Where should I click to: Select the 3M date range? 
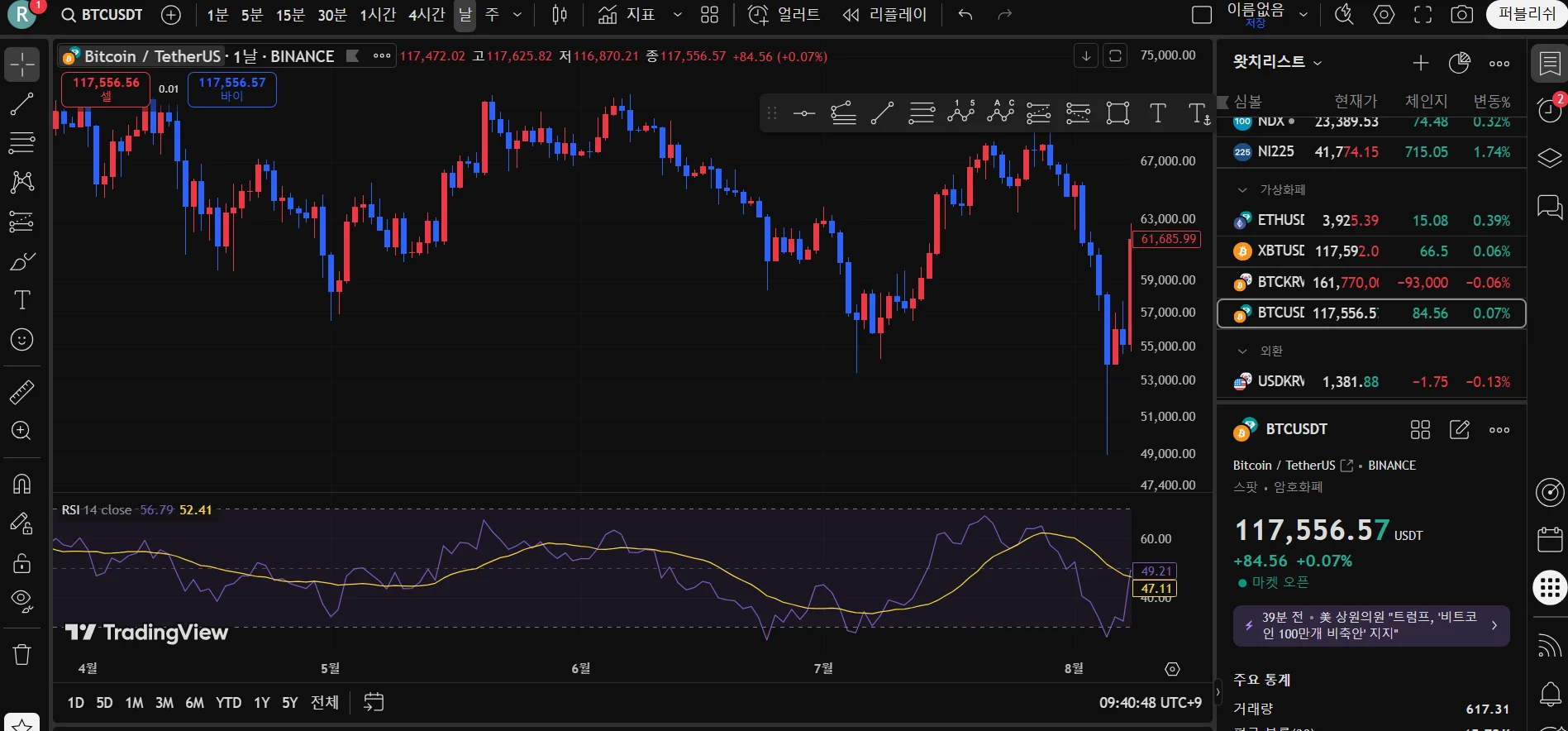tap(164, 703)
